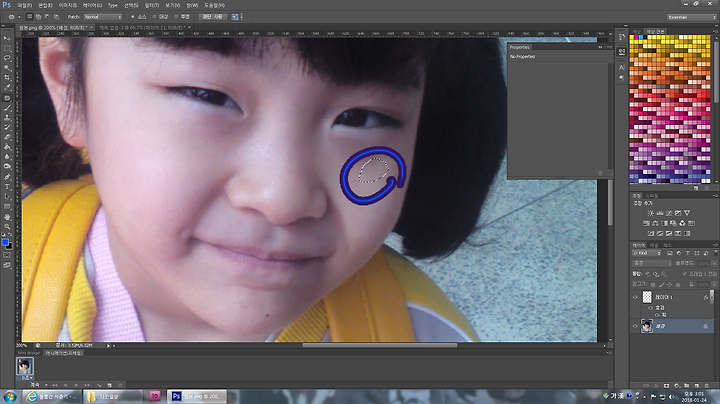Filter layers by type layers

point(688,253)
